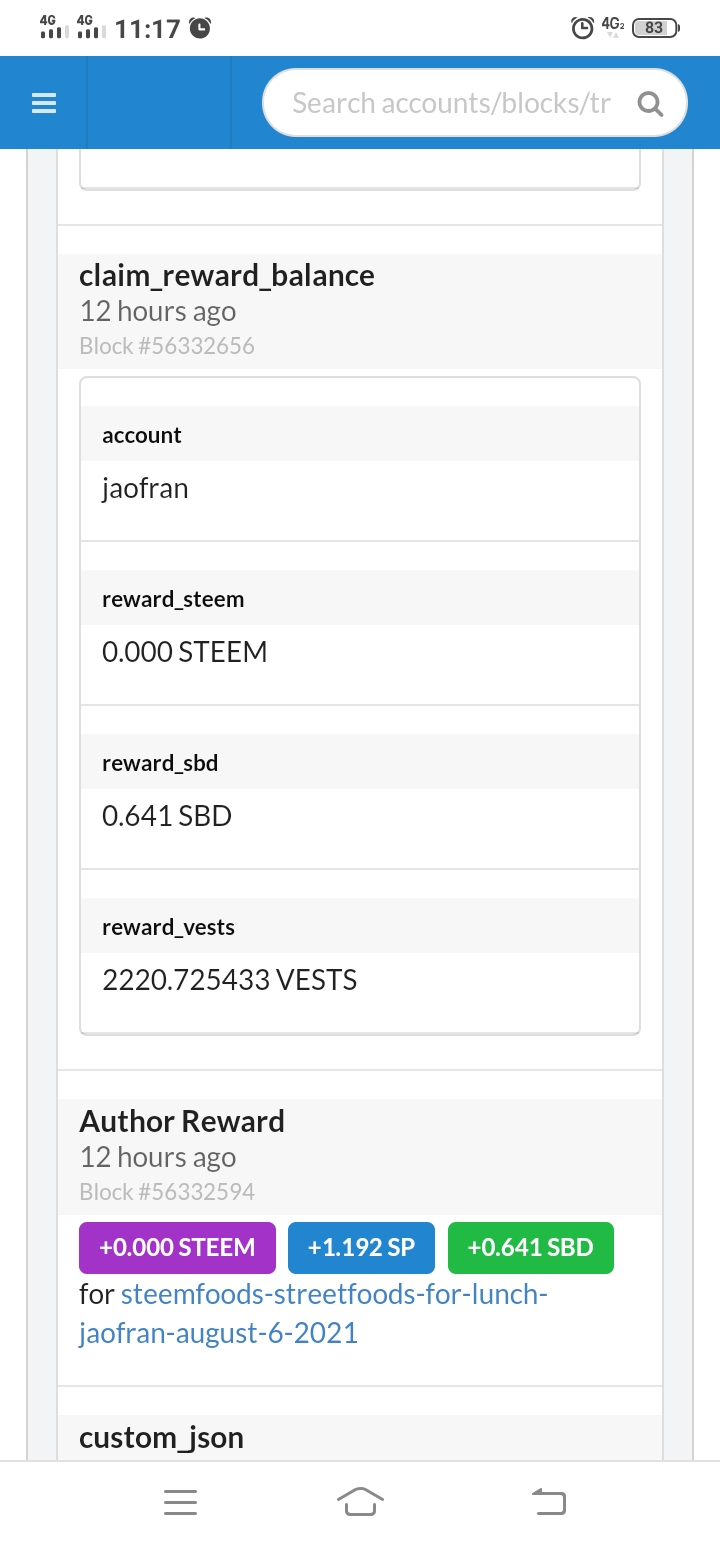Click the search magnifier icon
This screenshot has width=720, height=1544.
pyautogui.click(x=650, y=103)
